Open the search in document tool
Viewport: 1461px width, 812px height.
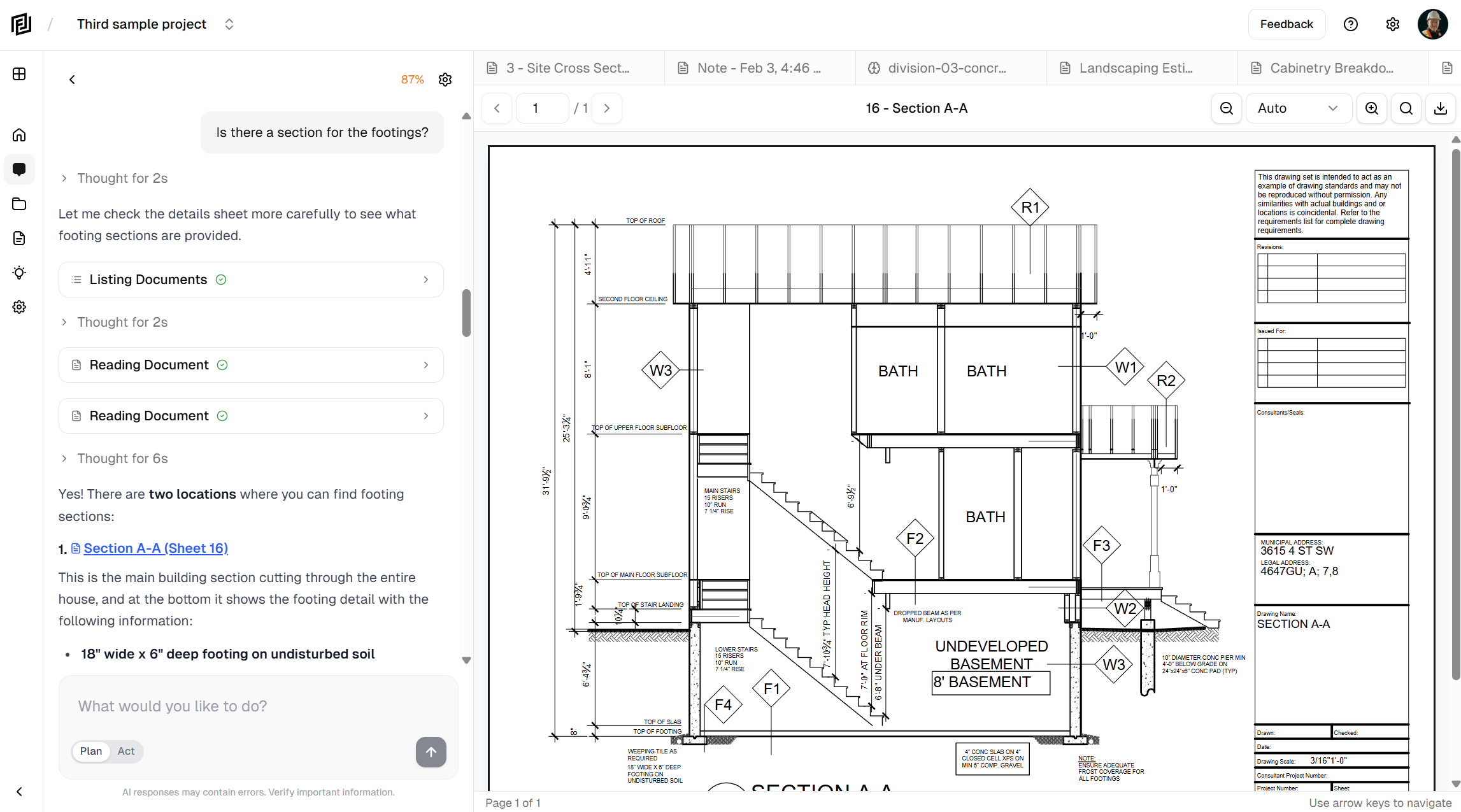point(1406,108)
